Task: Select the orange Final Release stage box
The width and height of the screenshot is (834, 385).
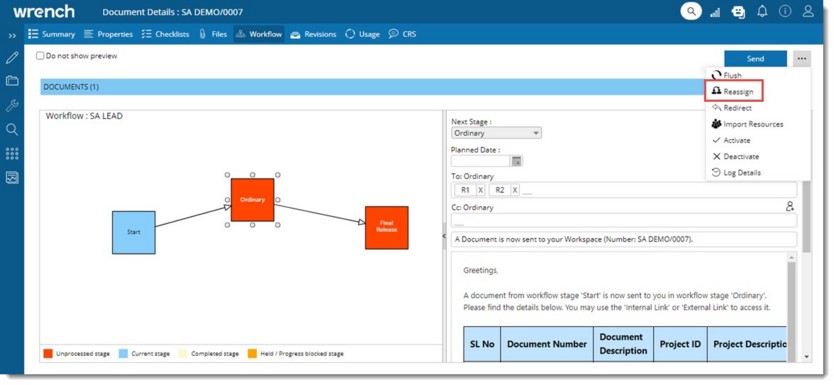Action: click(387, 228)
